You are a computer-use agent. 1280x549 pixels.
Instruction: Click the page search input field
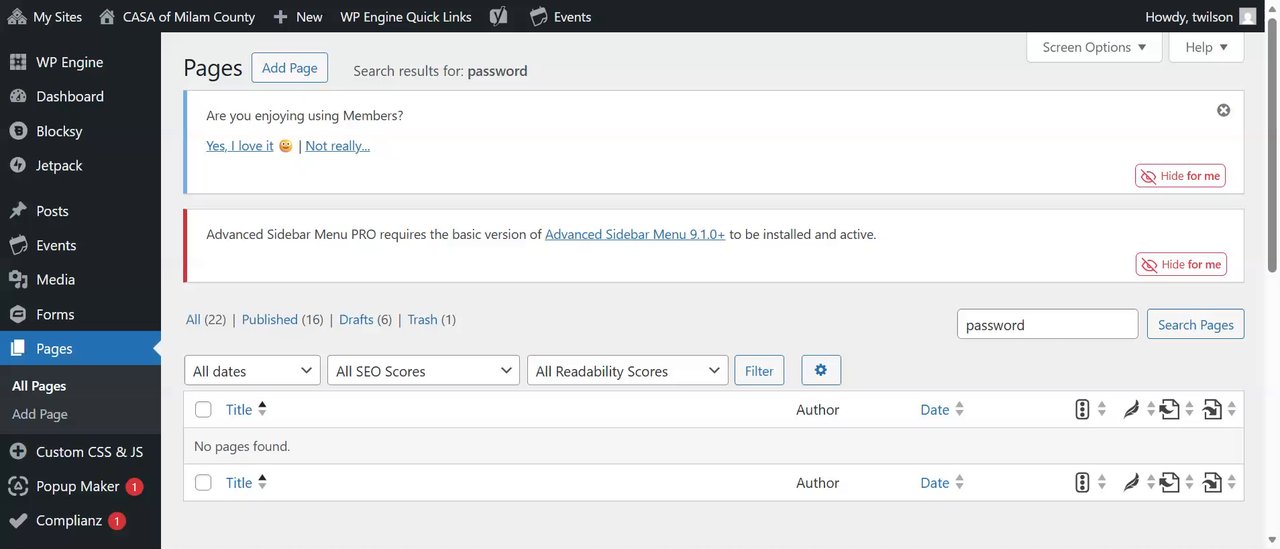pos(1047,324)
